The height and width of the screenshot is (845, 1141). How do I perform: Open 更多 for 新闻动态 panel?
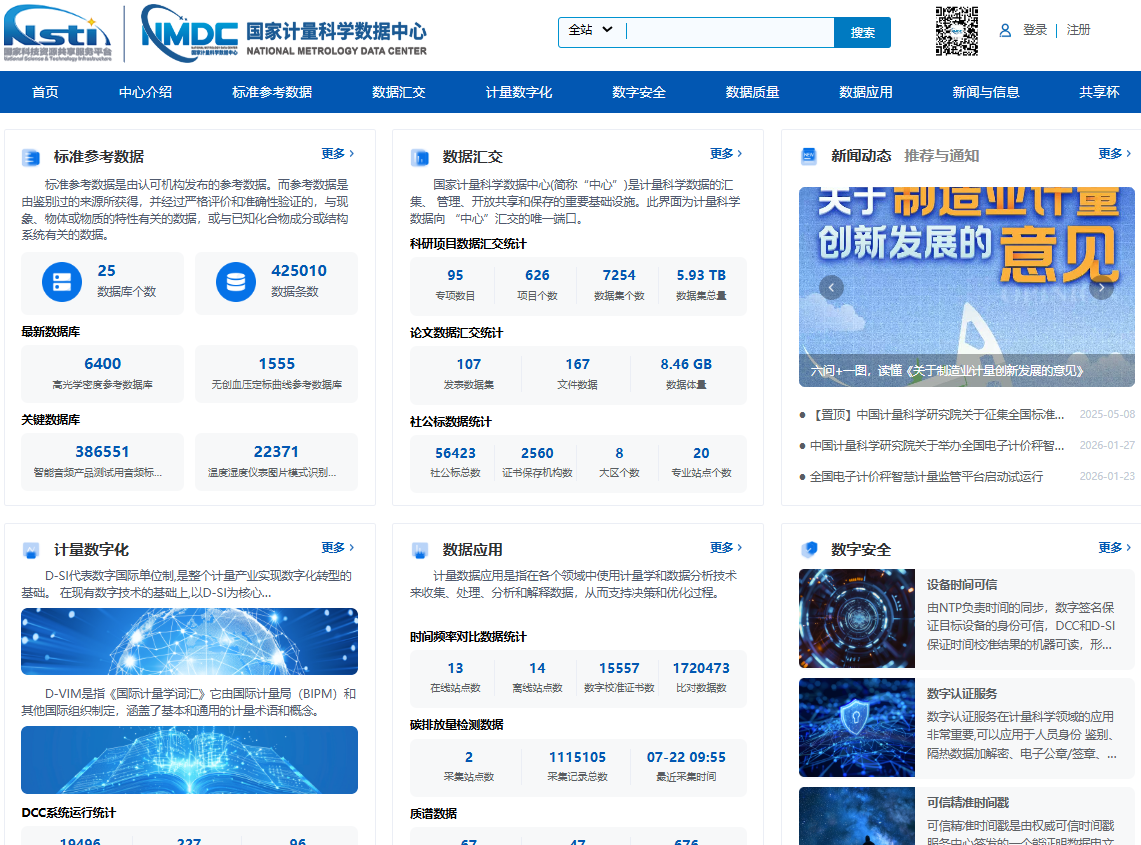click(1112, 153)
